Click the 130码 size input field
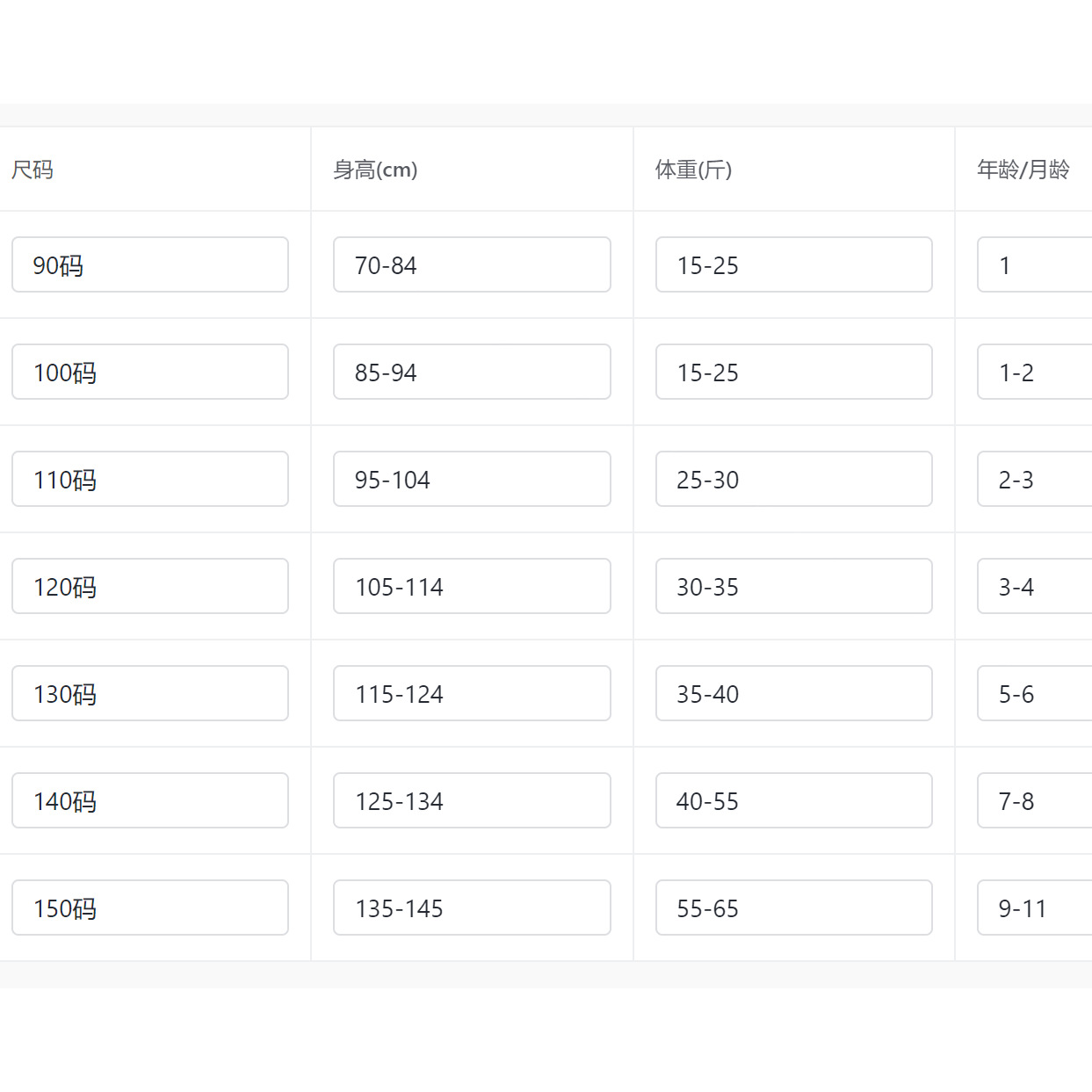The height and width of the screenshot is (1092, 1092). (x=149, y=693)
